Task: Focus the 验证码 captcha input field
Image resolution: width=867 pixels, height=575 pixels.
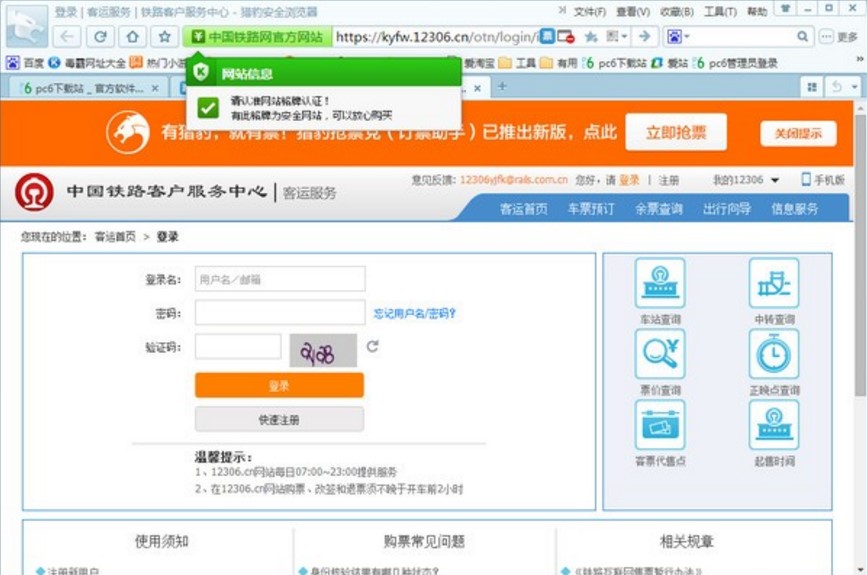Action: tap(238, 347)
